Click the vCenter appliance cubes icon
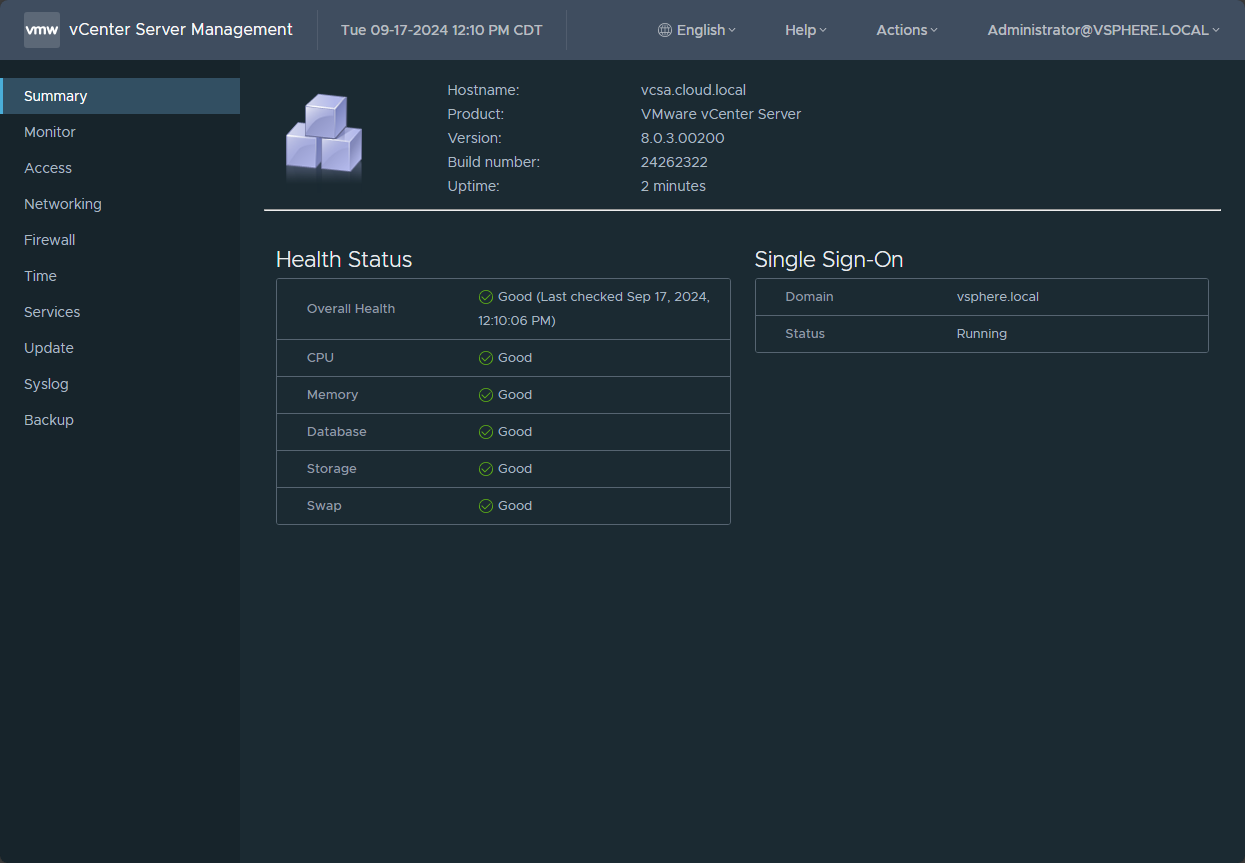 [x=324, y=138]
